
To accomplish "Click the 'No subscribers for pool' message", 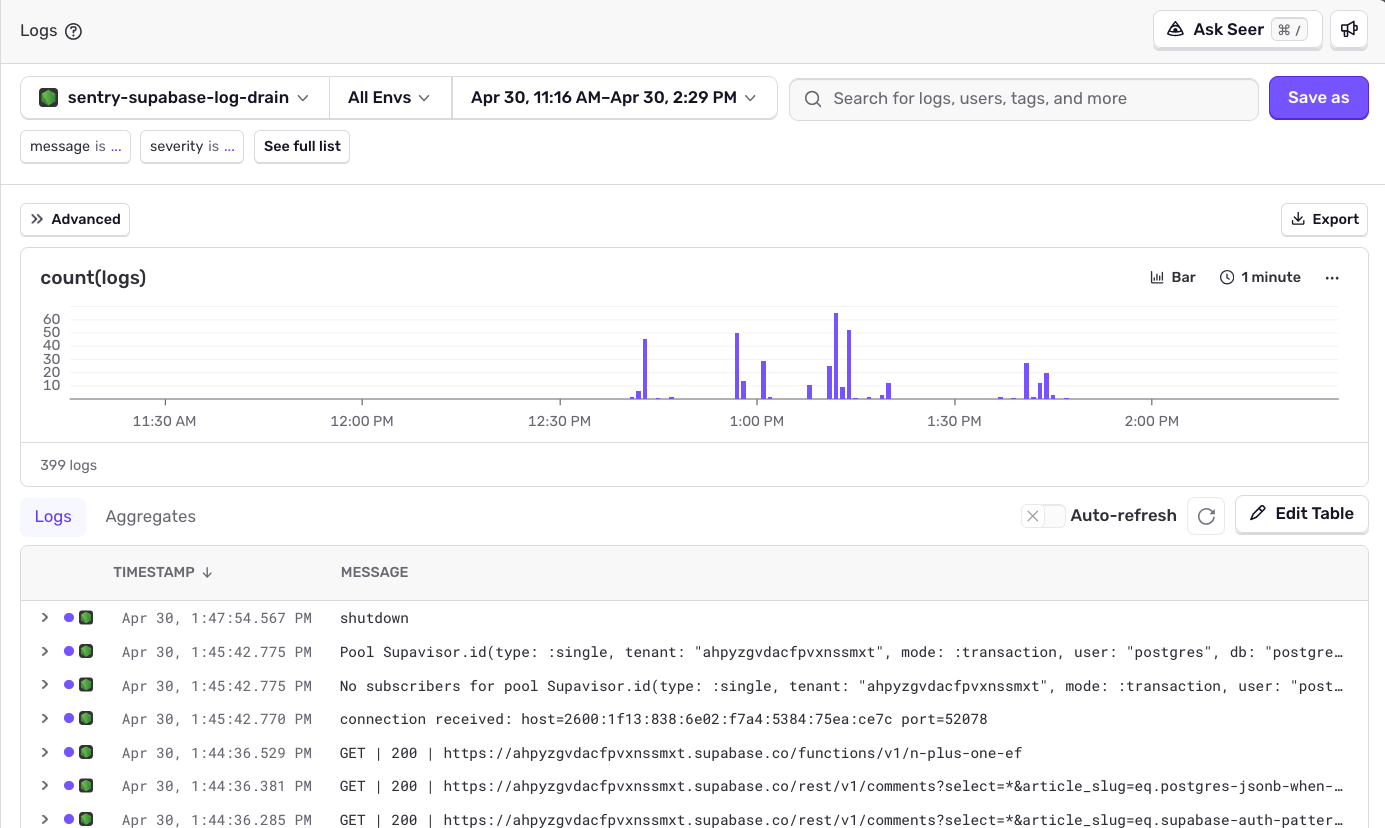I will point(840,686).
